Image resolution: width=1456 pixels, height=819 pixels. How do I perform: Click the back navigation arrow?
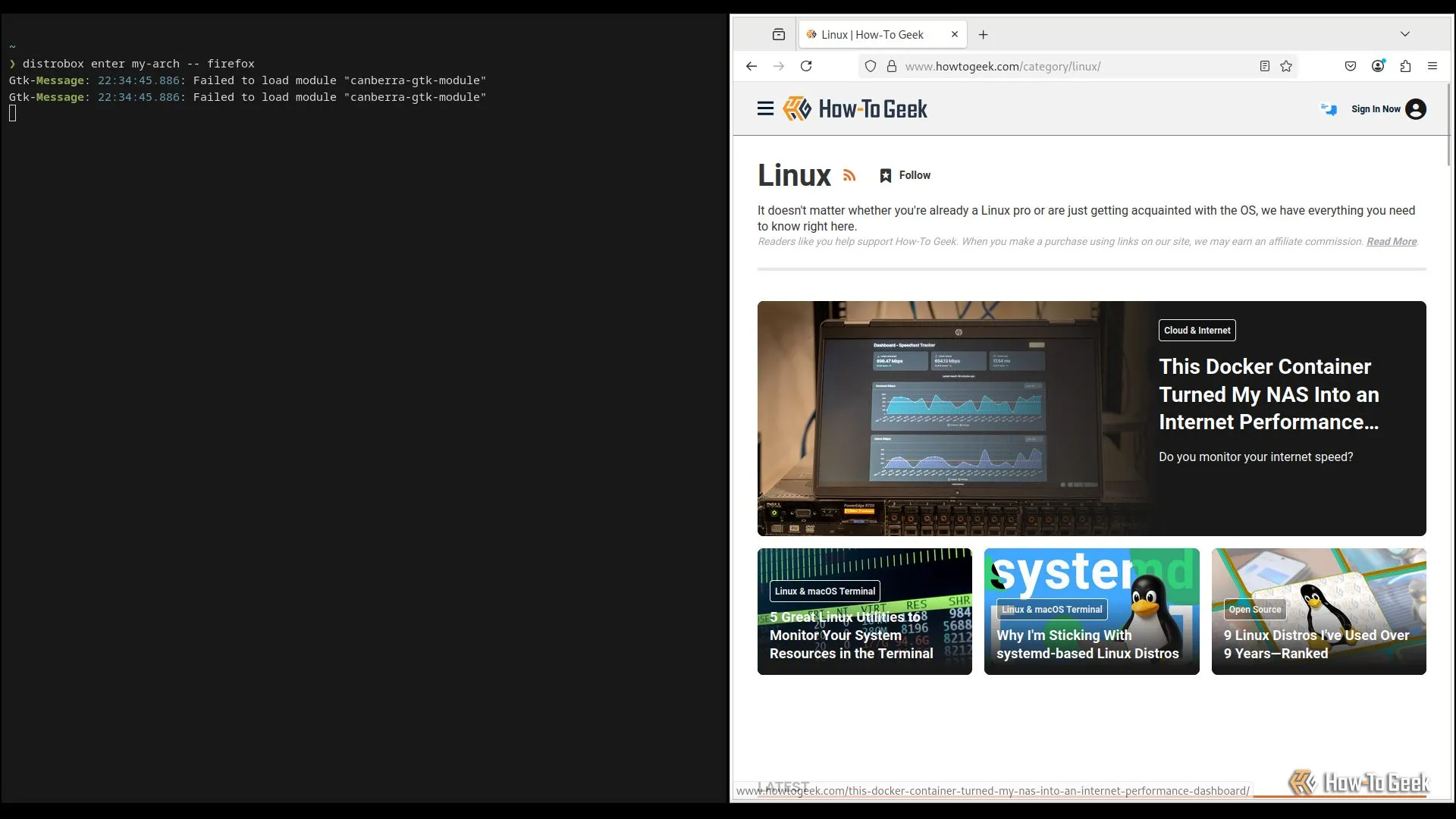(x=752, y=66)
